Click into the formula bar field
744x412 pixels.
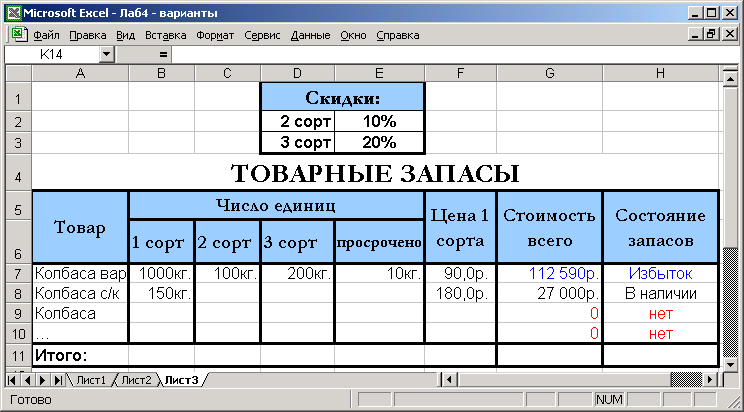tap(456, 55)
